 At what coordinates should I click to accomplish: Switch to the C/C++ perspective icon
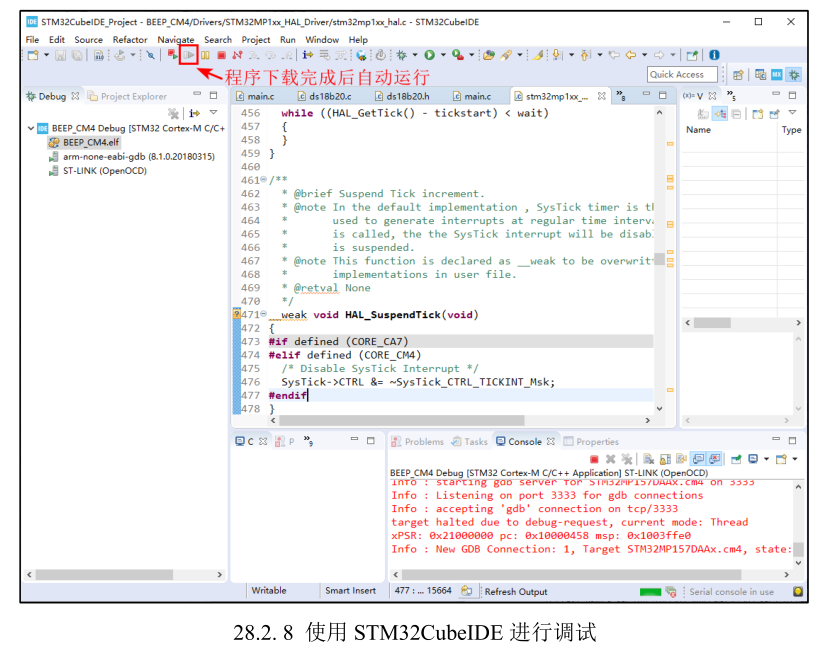pos(760,75)
